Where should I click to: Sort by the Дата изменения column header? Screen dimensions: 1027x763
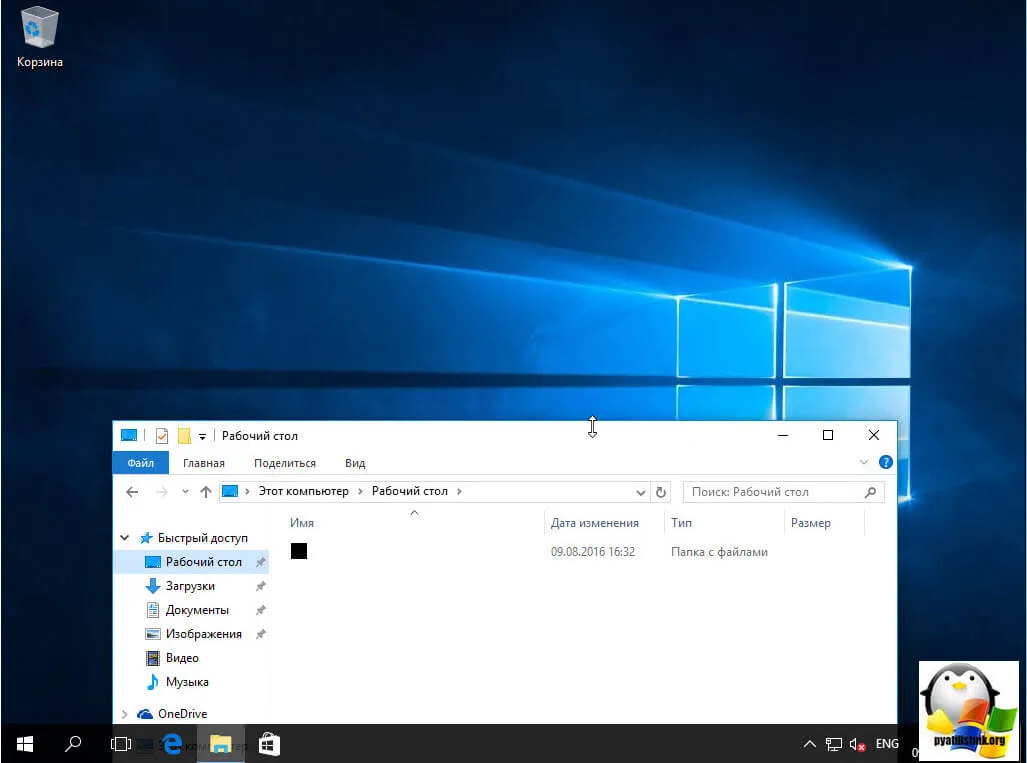click(x=595, y=523)
